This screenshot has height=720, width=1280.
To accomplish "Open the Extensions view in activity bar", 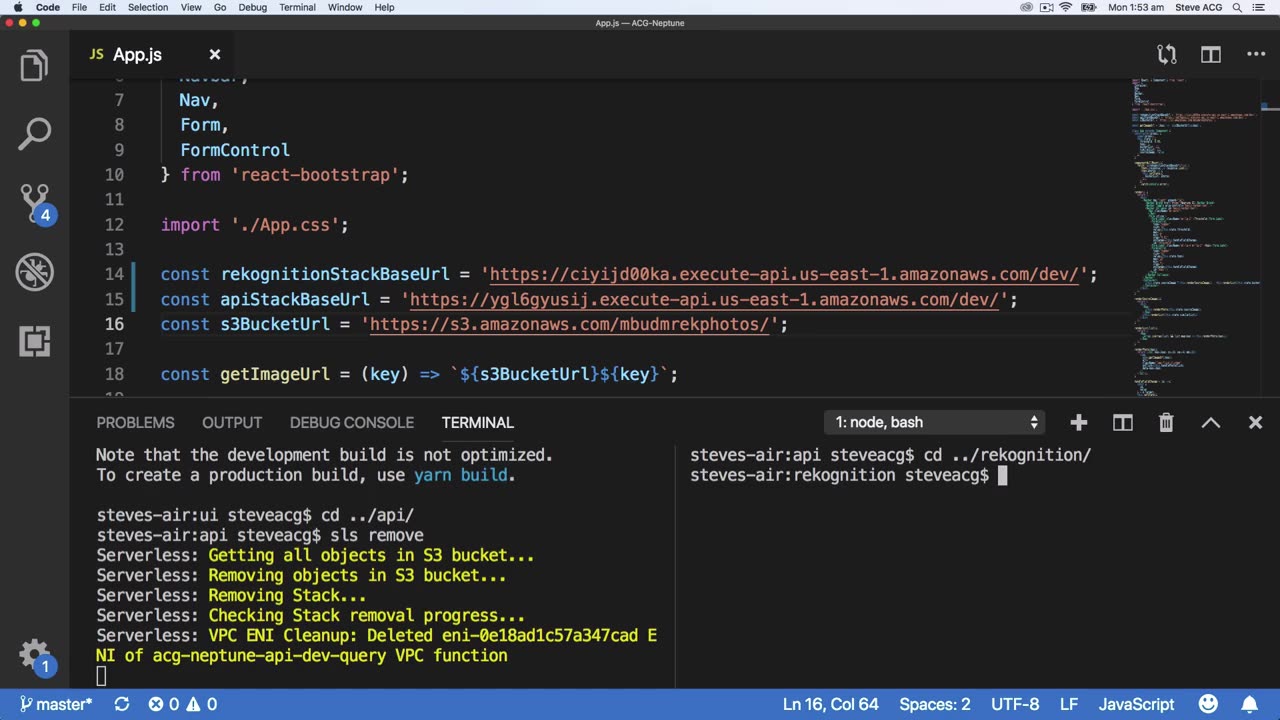I will [34, 341].
